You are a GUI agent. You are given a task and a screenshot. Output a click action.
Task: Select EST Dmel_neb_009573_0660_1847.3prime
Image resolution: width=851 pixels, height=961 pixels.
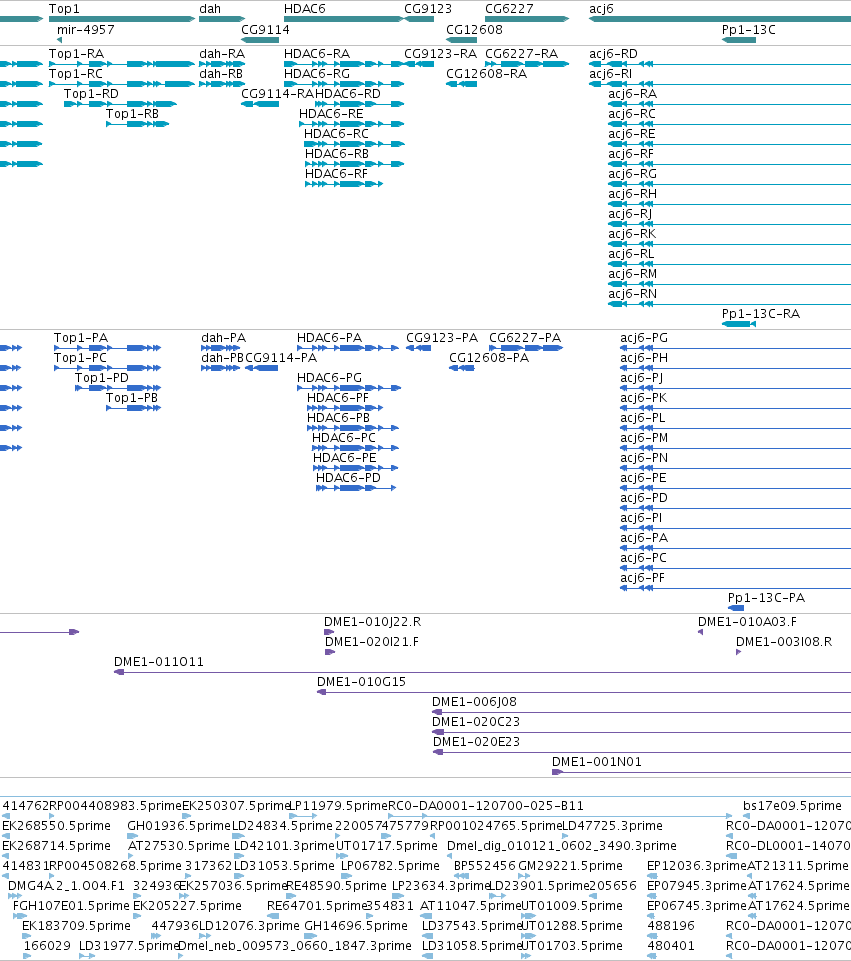(295, 946)
